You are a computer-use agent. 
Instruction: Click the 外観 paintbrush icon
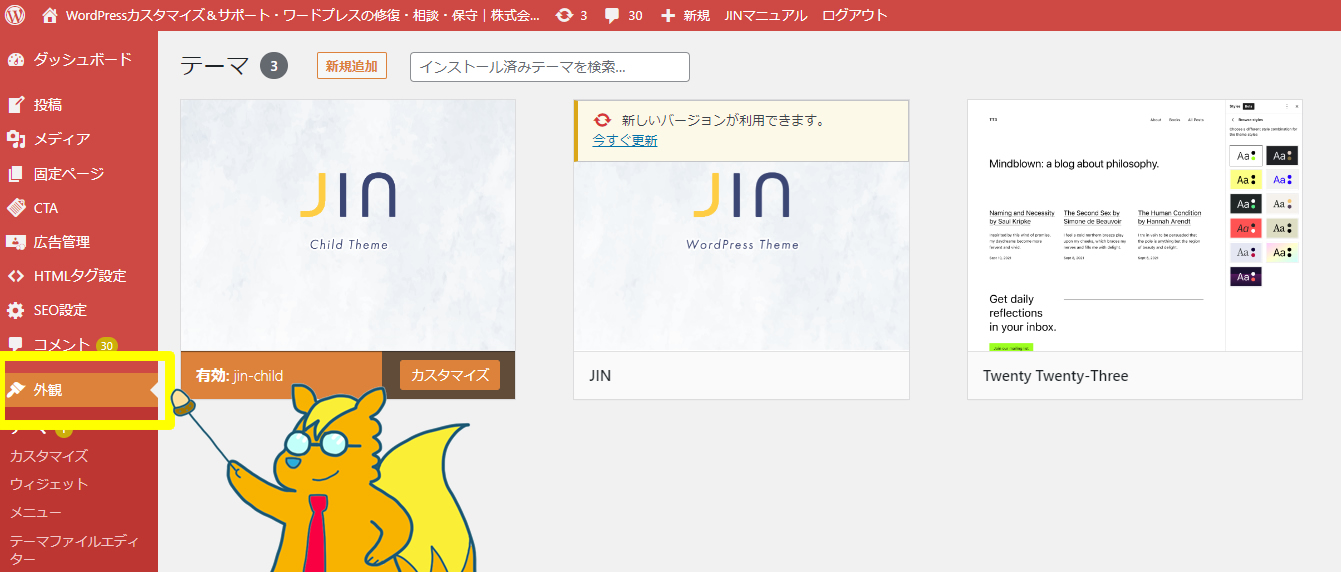16,390
